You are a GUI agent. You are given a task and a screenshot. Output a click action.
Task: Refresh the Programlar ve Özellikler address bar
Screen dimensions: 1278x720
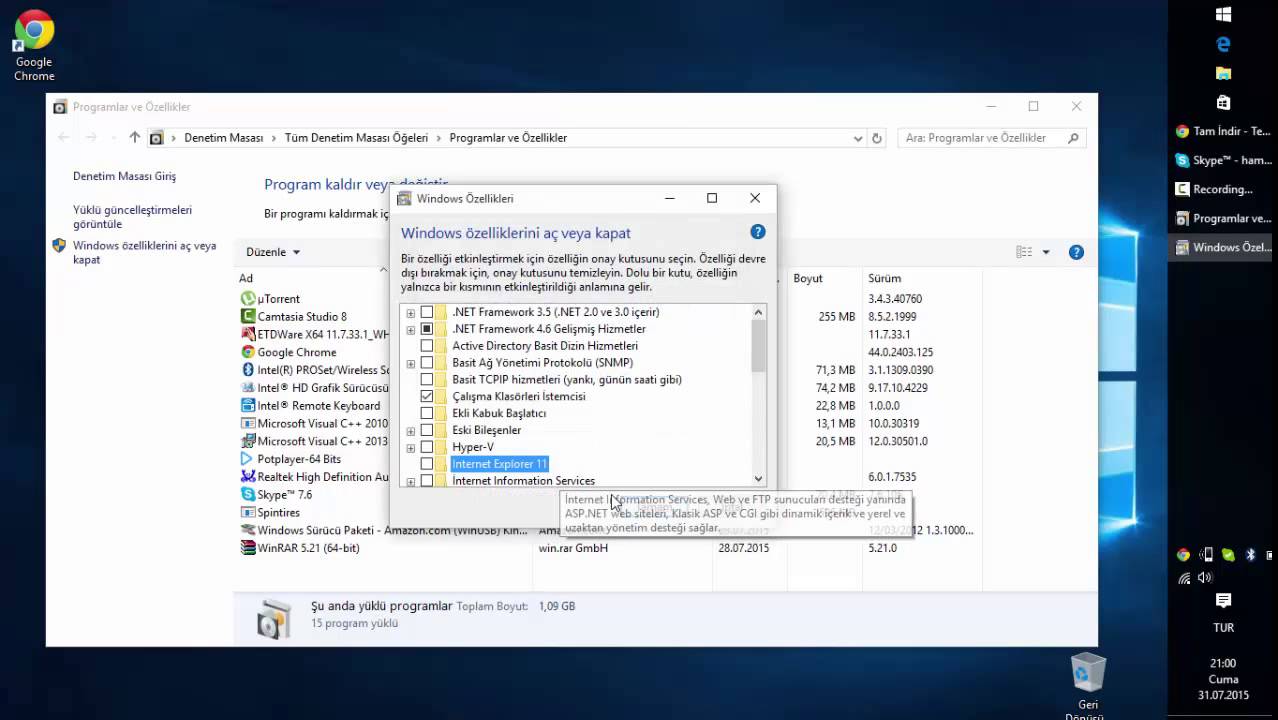(877, 138)
